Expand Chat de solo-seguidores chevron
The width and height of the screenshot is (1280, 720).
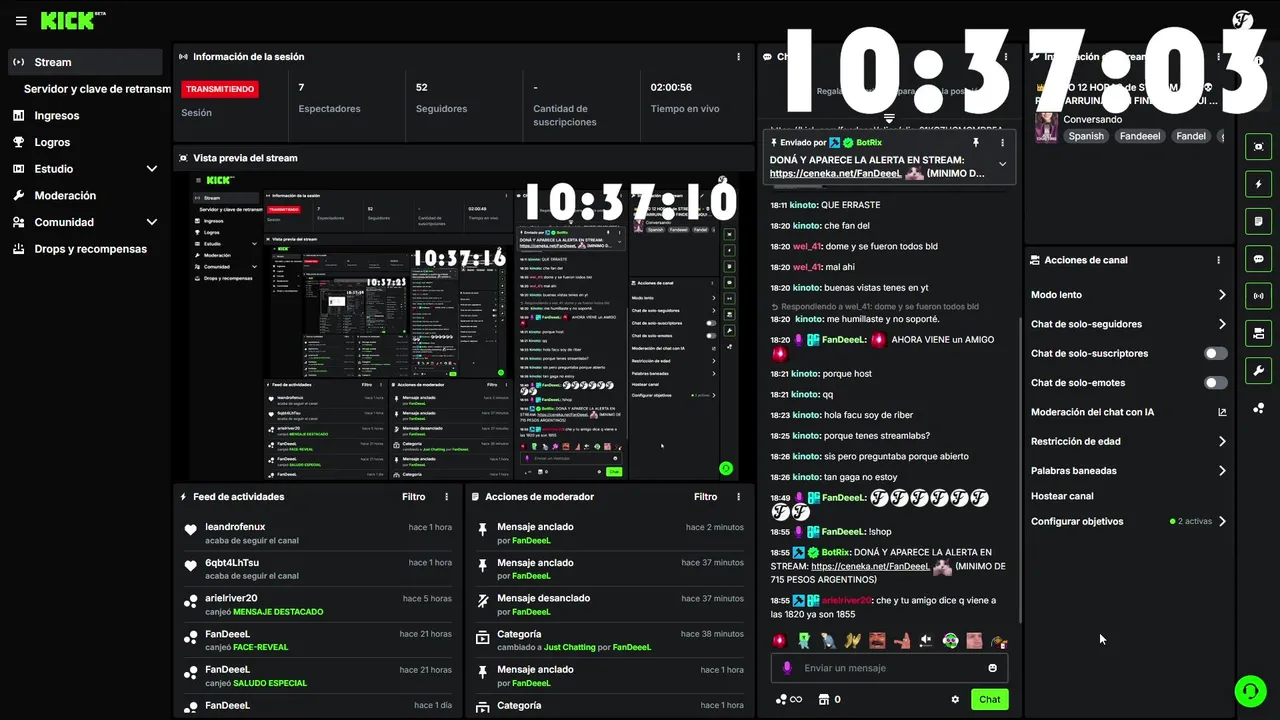click(1222, 324)
